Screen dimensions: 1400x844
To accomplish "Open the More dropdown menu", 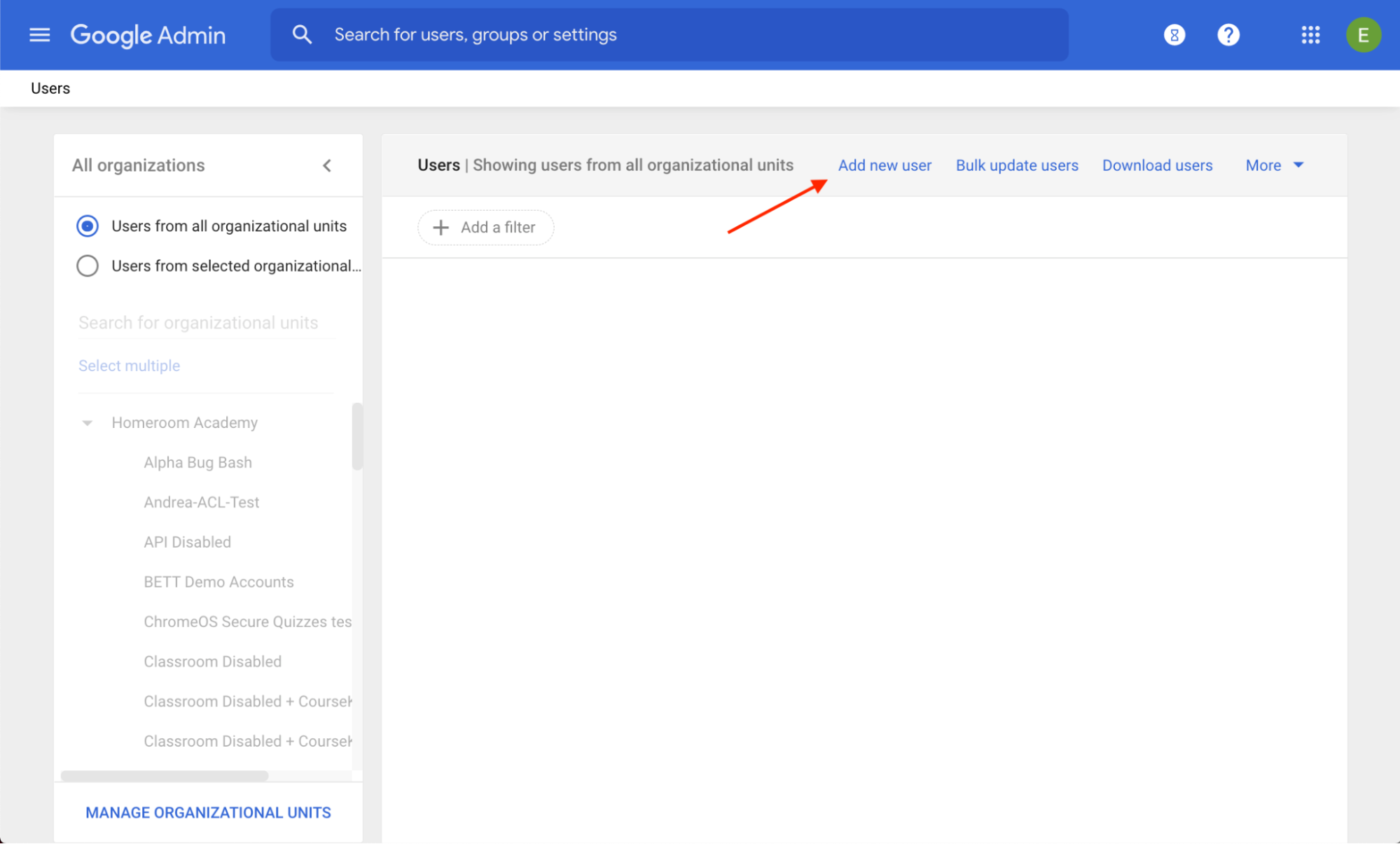I will [1275, 165].
